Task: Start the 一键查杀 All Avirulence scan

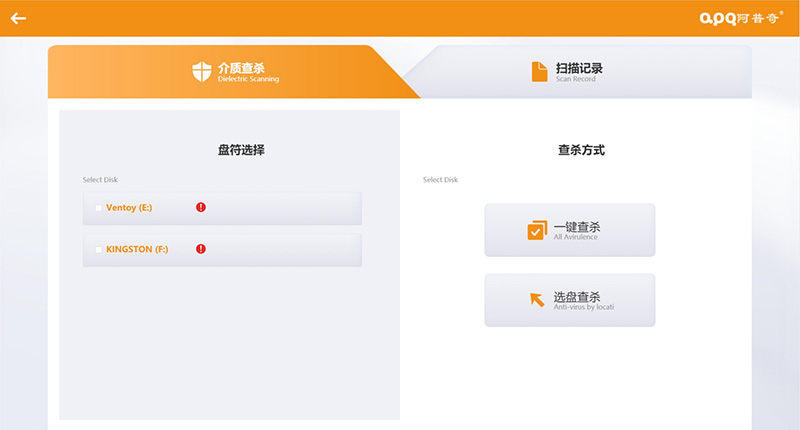Action: (570, 230)
